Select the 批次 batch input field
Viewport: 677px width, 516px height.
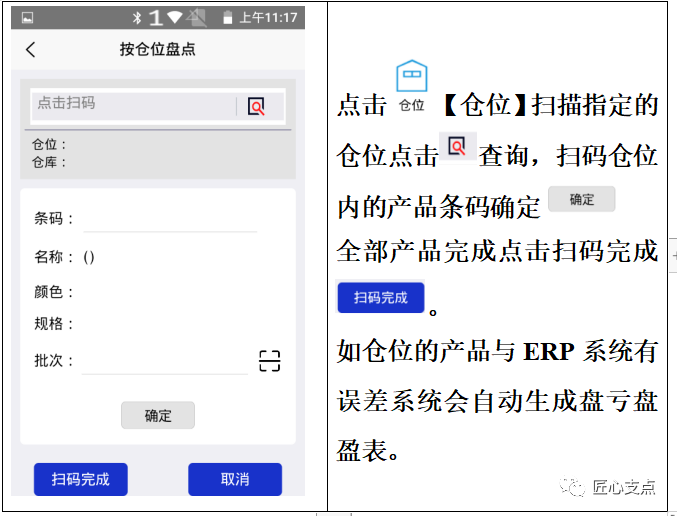click(x=165, y=361)
